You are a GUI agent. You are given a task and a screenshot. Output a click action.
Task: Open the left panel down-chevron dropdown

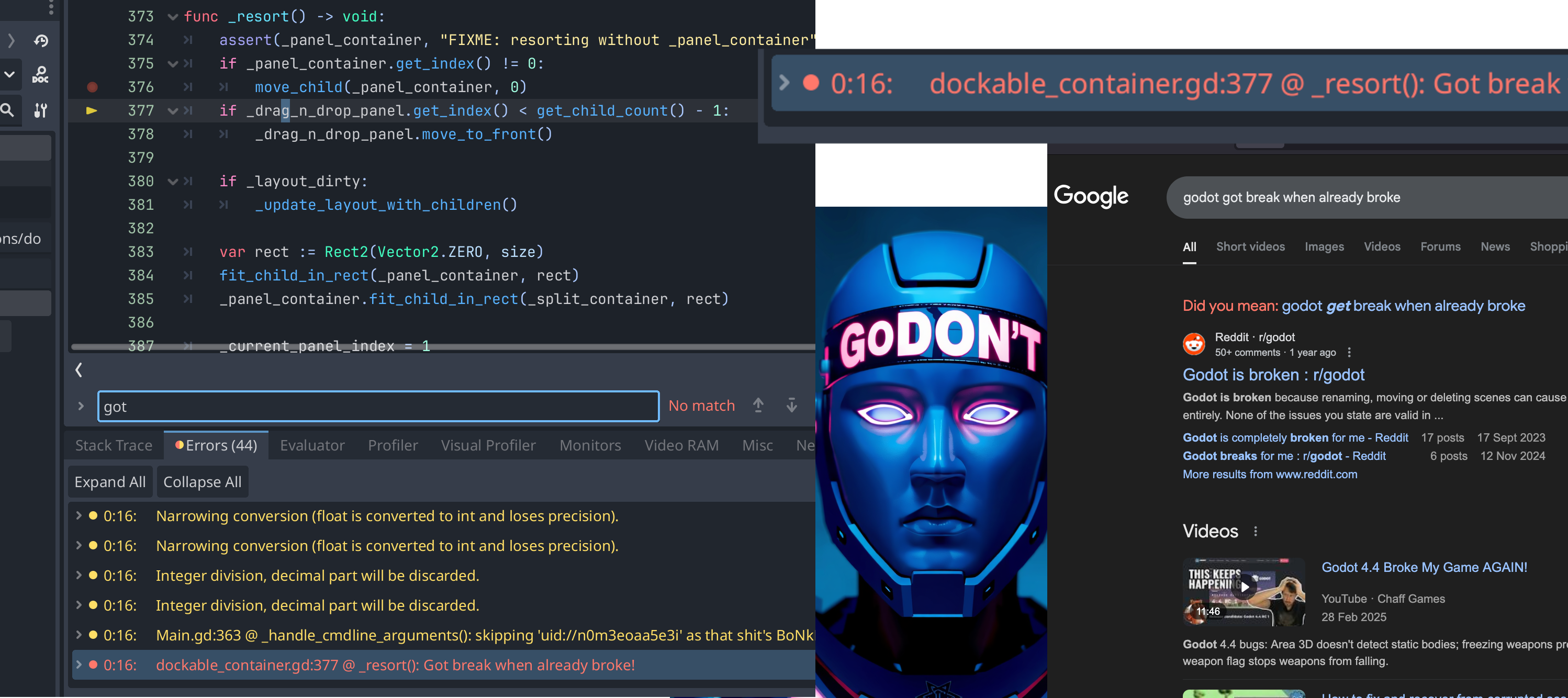(10, 75)
